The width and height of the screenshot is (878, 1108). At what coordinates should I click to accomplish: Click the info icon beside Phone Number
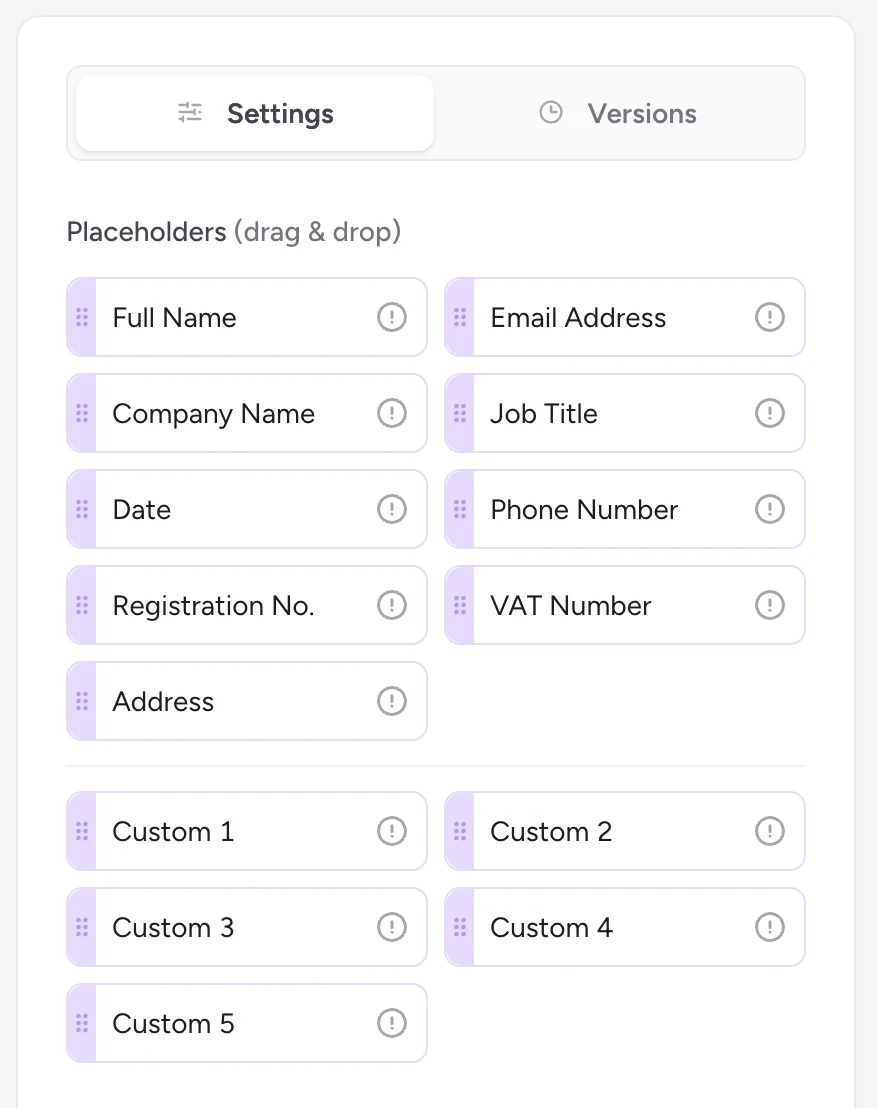[x=770, y=509]
